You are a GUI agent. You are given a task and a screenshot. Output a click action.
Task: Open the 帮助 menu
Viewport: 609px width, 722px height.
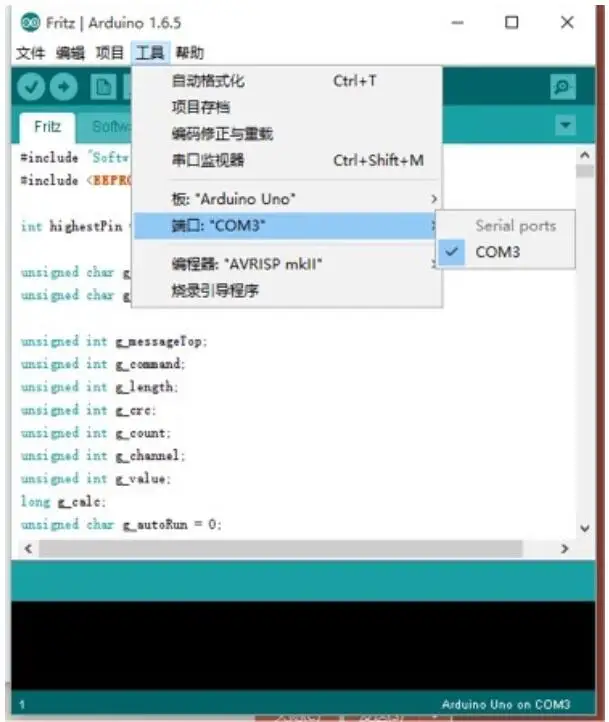[x=189, y=53]
